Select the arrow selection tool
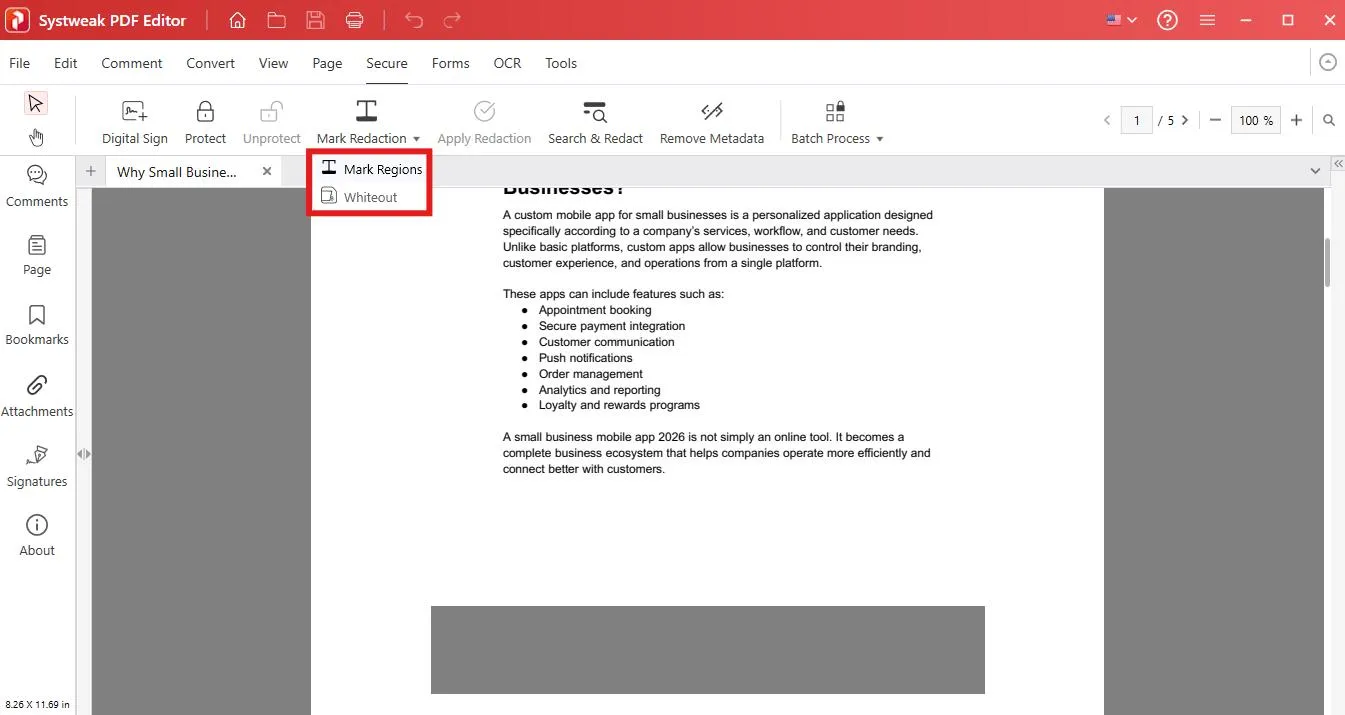Viewport: 1345px width, 715px height. [36, 103]
